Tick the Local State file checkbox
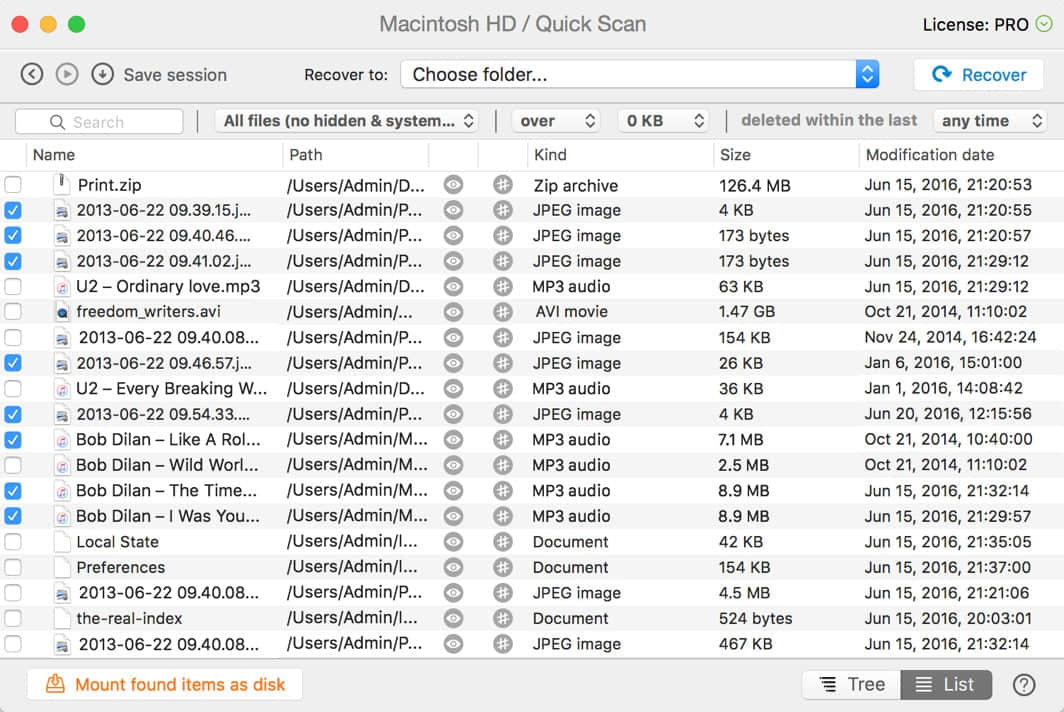Image resolution: width=1064 pixels, height=712 pixels. click(13, 542)
